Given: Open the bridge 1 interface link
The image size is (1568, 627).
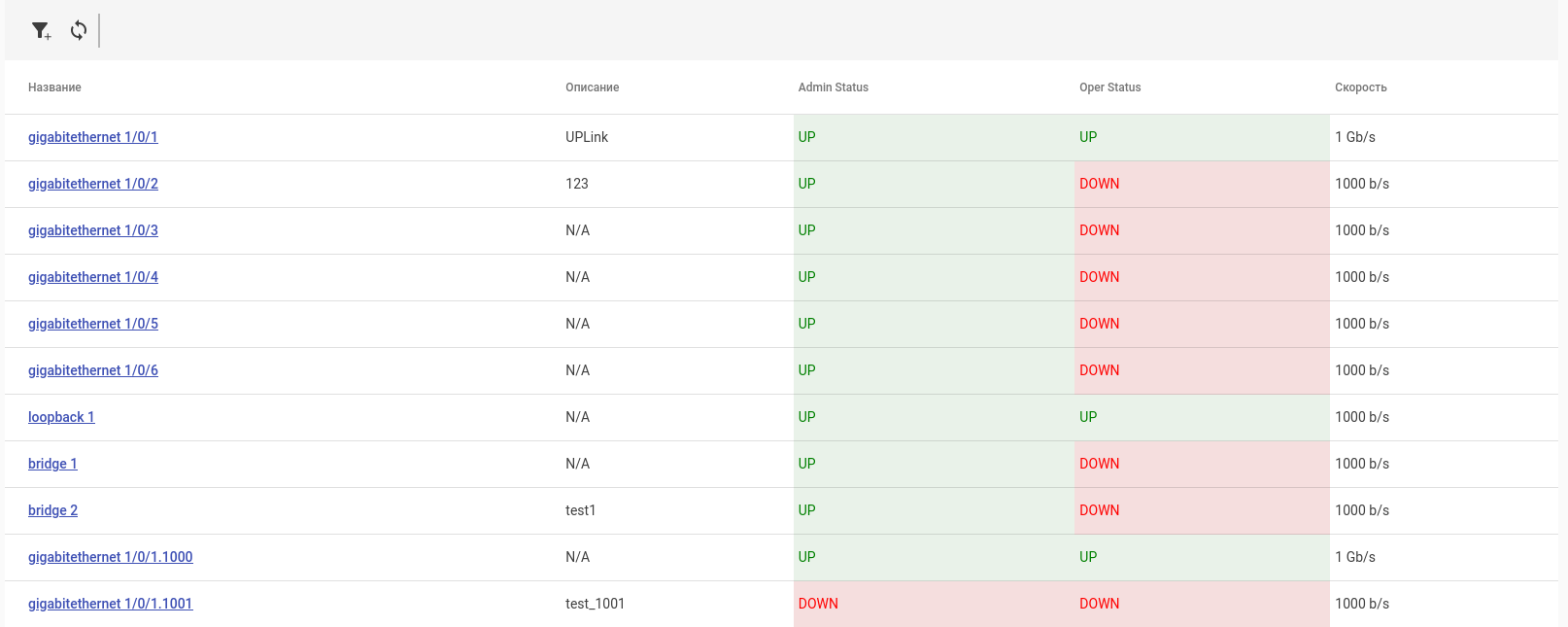Looking at the screenshot, I should (x=52, y=464).
